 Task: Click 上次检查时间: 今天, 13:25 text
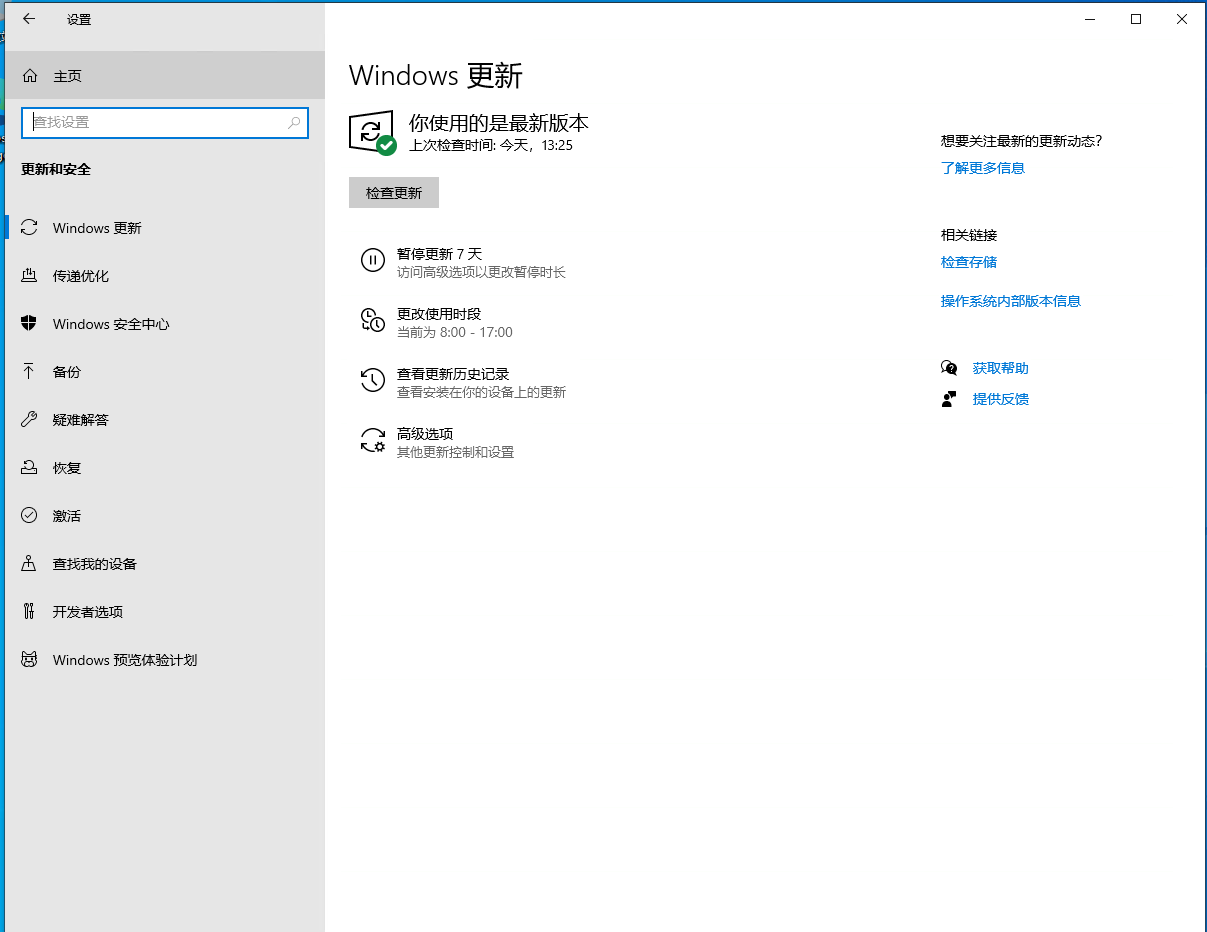[x=491, y=145]
